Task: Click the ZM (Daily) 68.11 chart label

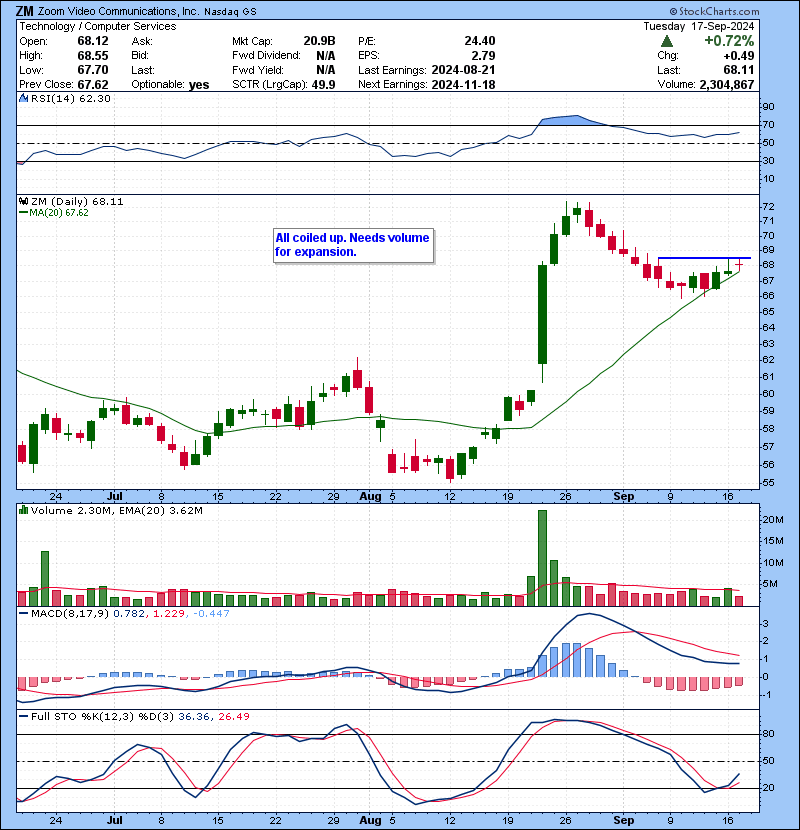Action: (77, 202)
